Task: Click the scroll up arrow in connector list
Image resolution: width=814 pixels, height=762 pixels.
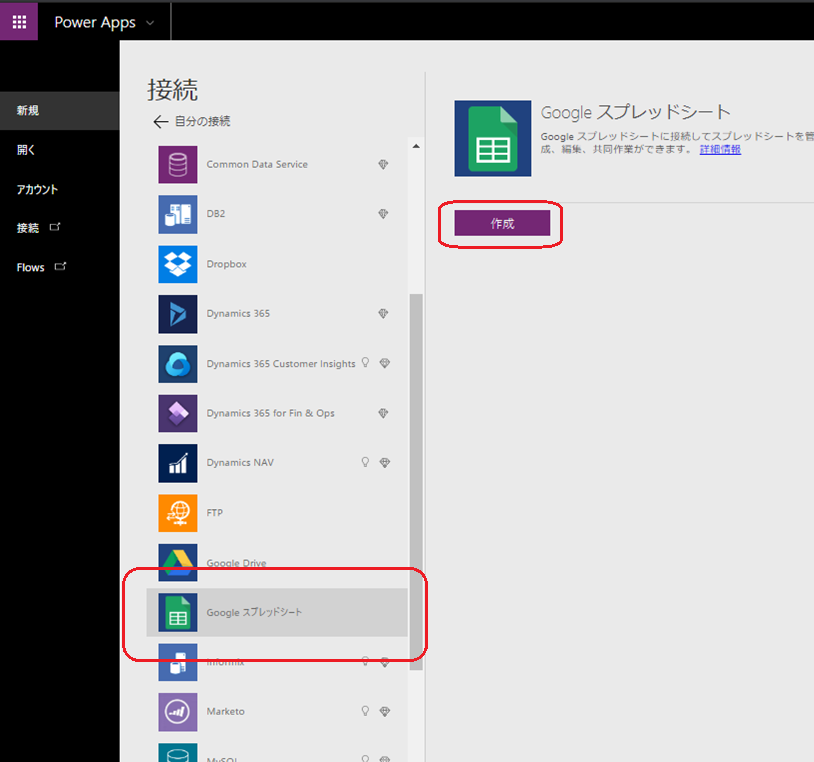Action: 416,146
